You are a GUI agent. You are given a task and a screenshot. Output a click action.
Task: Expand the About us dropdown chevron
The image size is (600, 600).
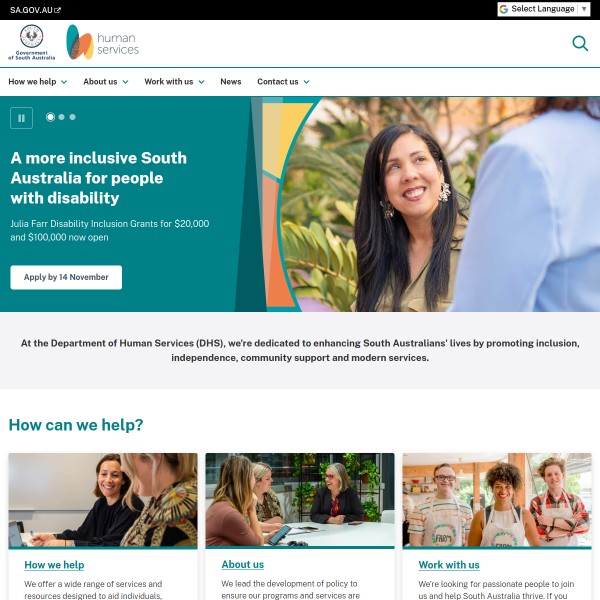coord(125,82)
